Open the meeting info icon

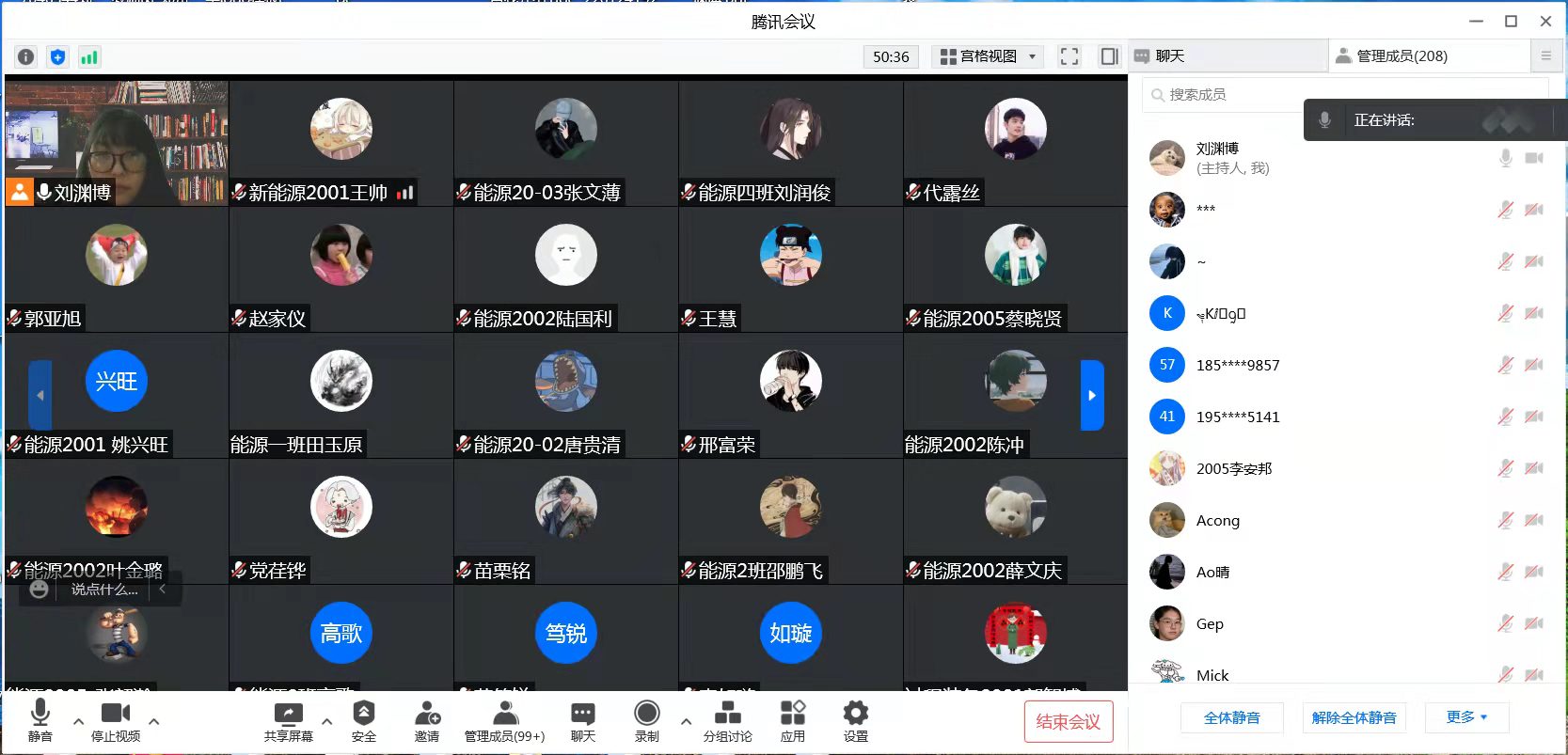[26, 56]
